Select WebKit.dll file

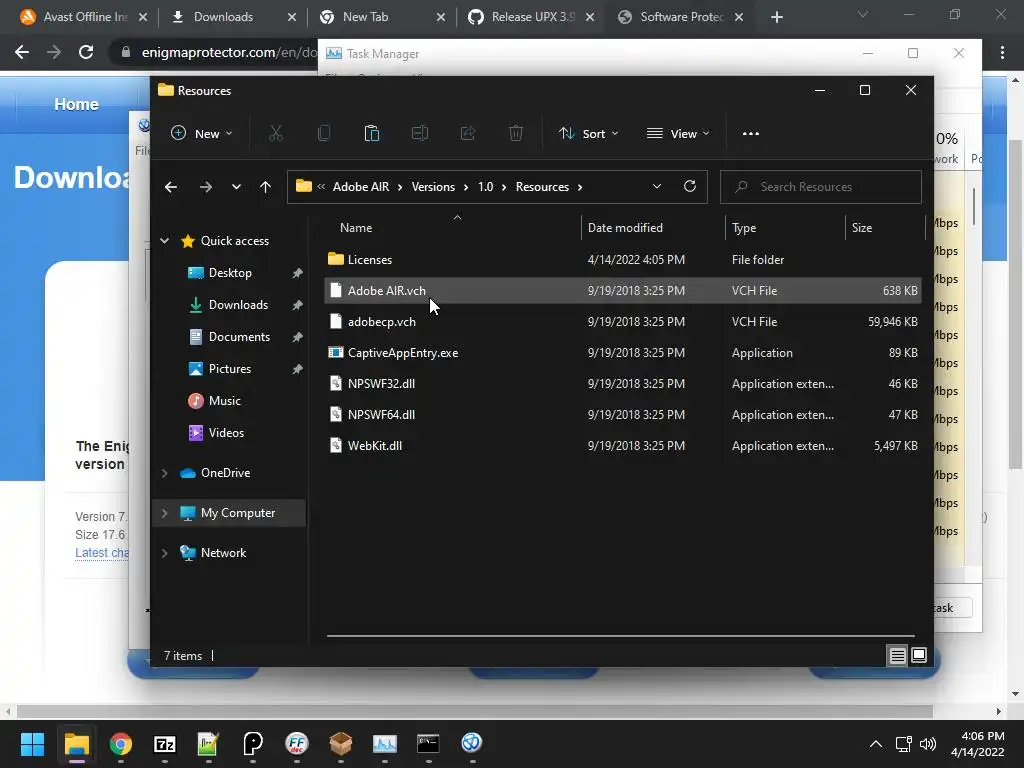(623, 446)
